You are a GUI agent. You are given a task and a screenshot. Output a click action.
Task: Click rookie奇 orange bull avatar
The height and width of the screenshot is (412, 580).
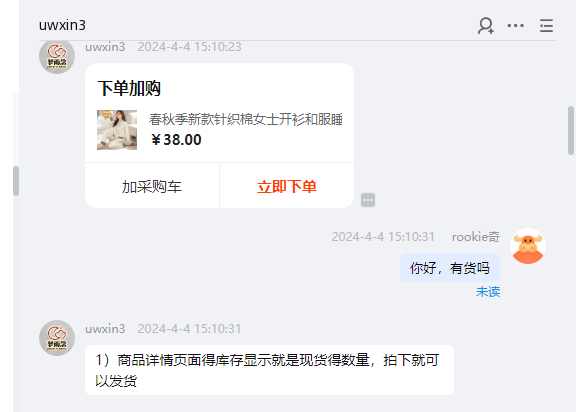tap(528, 246)
